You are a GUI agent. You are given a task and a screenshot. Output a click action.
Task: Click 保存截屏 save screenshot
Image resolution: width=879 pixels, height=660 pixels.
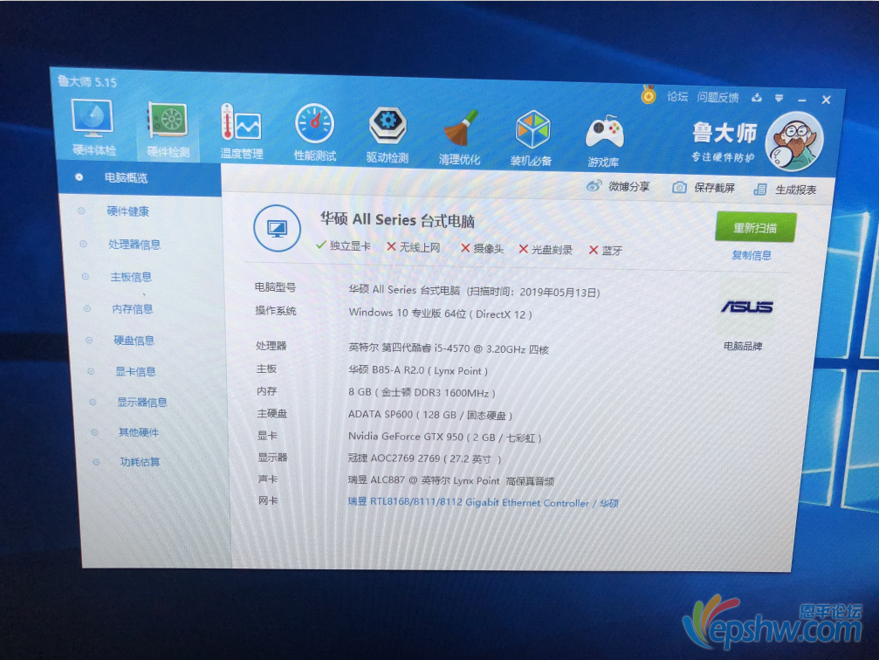[x=704, y=187]
